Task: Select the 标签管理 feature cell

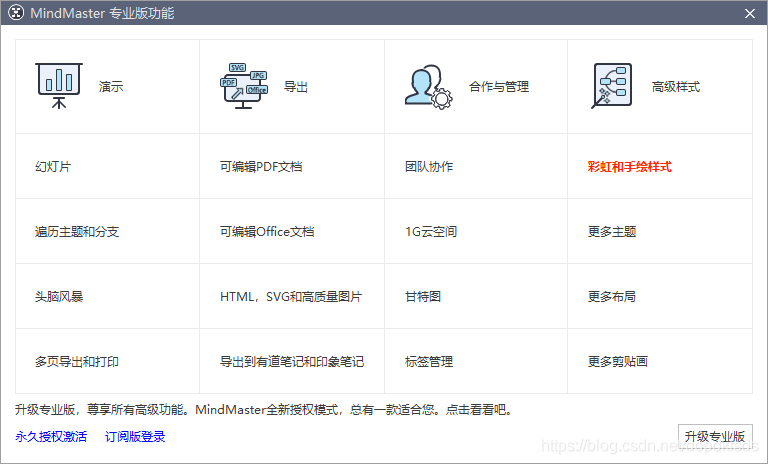Action: 476,362
